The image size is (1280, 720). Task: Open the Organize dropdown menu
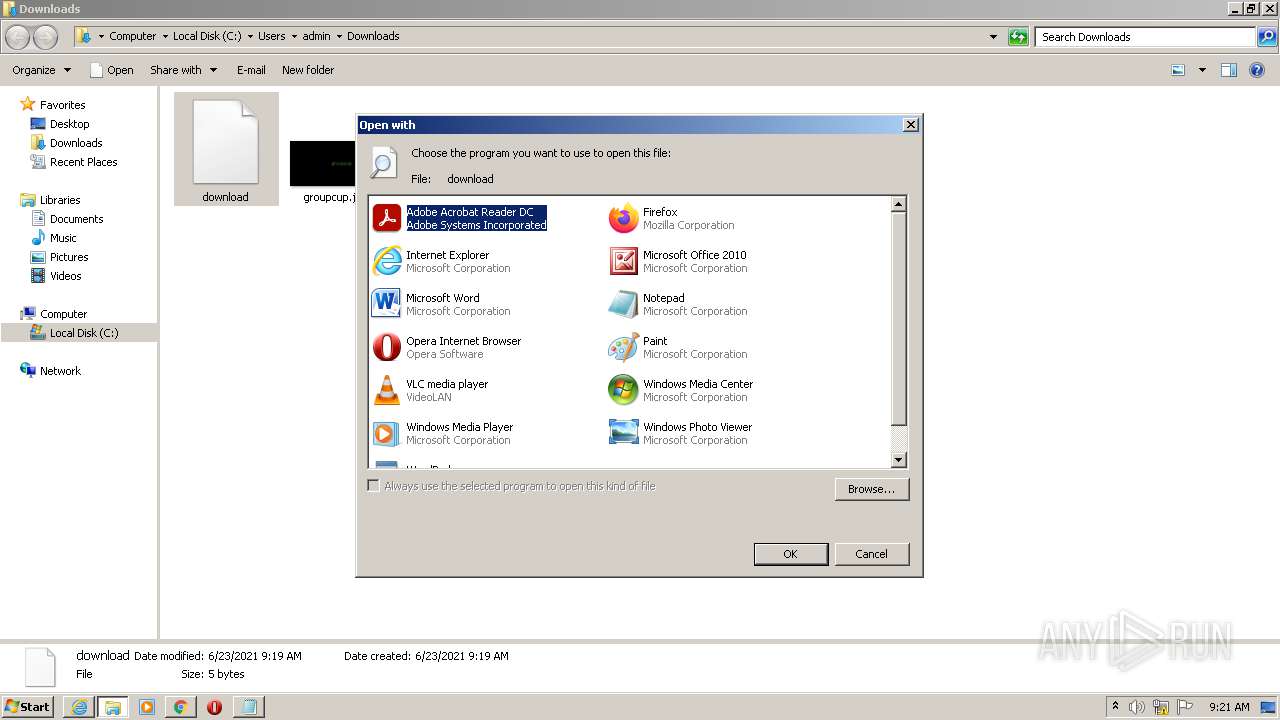click(42, 70)
